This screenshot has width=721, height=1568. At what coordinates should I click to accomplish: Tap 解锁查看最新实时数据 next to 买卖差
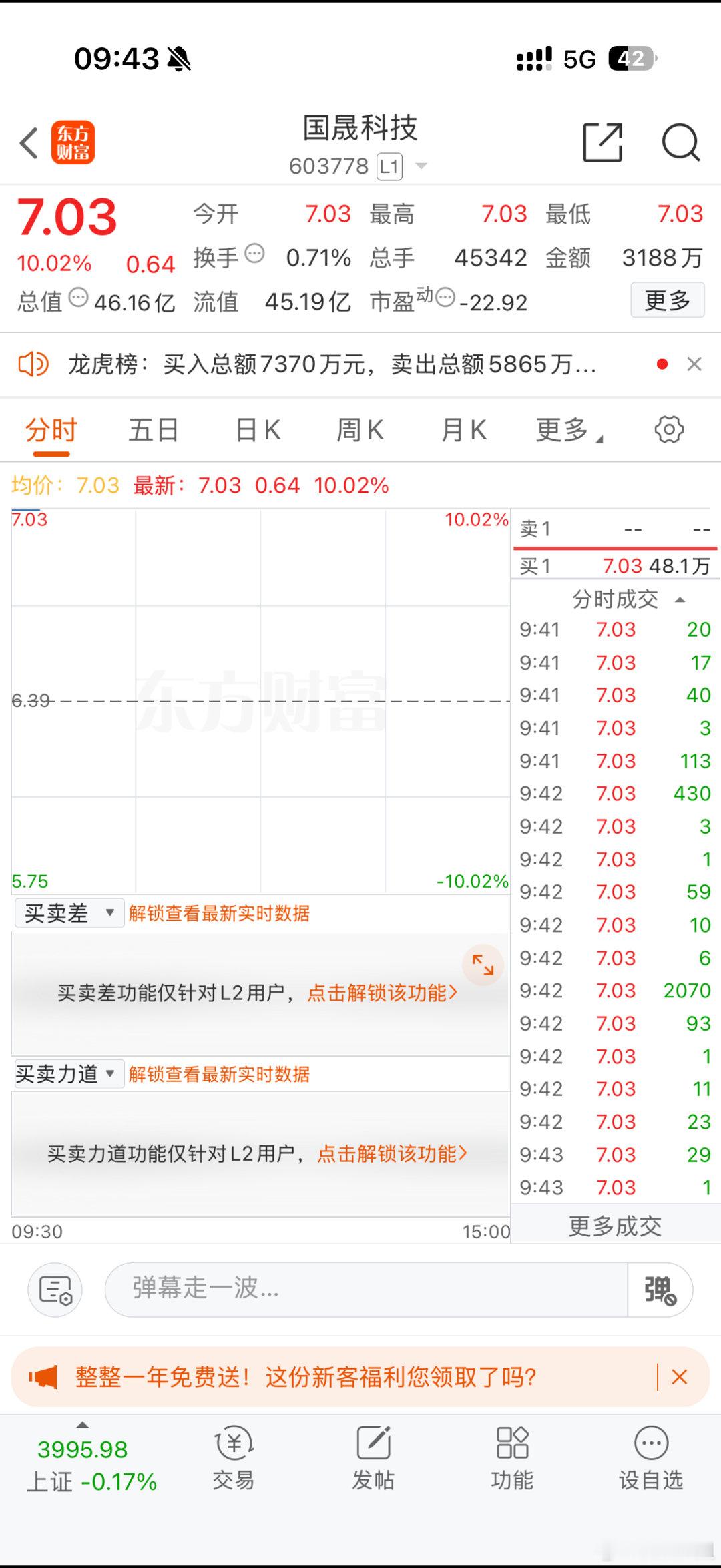pos(219,913)
